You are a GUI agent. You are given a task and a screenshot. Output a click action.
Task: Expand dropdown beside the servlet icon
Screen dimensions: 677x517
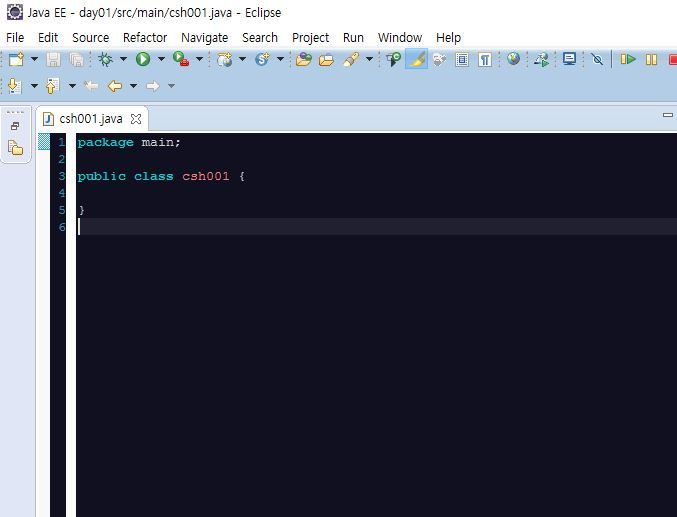coord(280,59)
